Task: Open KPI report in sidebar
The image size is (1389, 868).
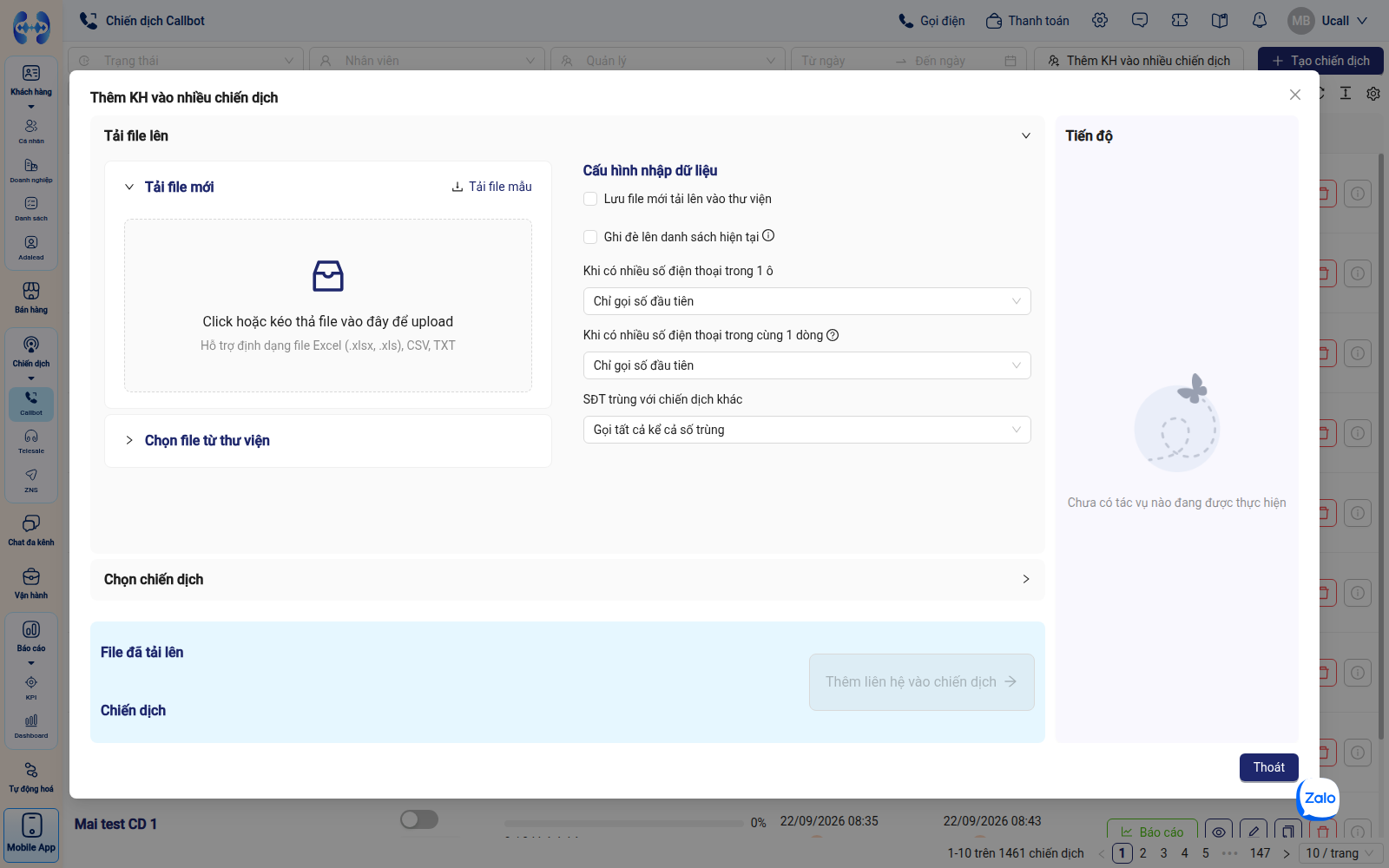Action: coord(31,687)
